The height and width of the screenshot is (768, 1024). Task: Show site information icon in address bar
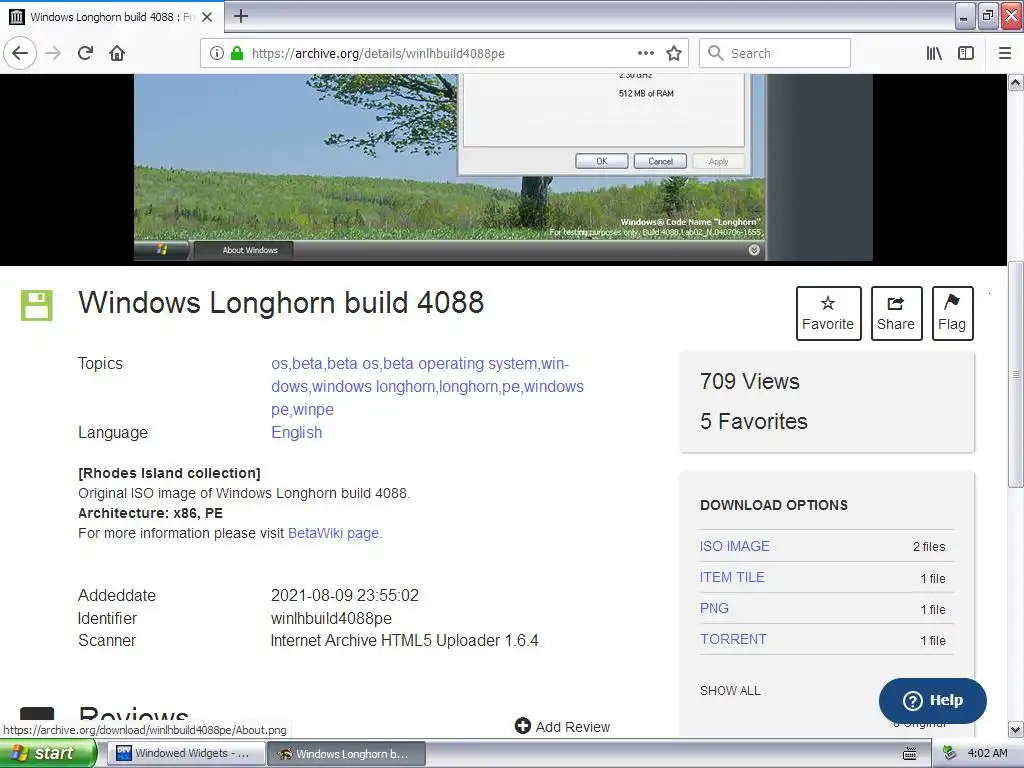[217, 53]
